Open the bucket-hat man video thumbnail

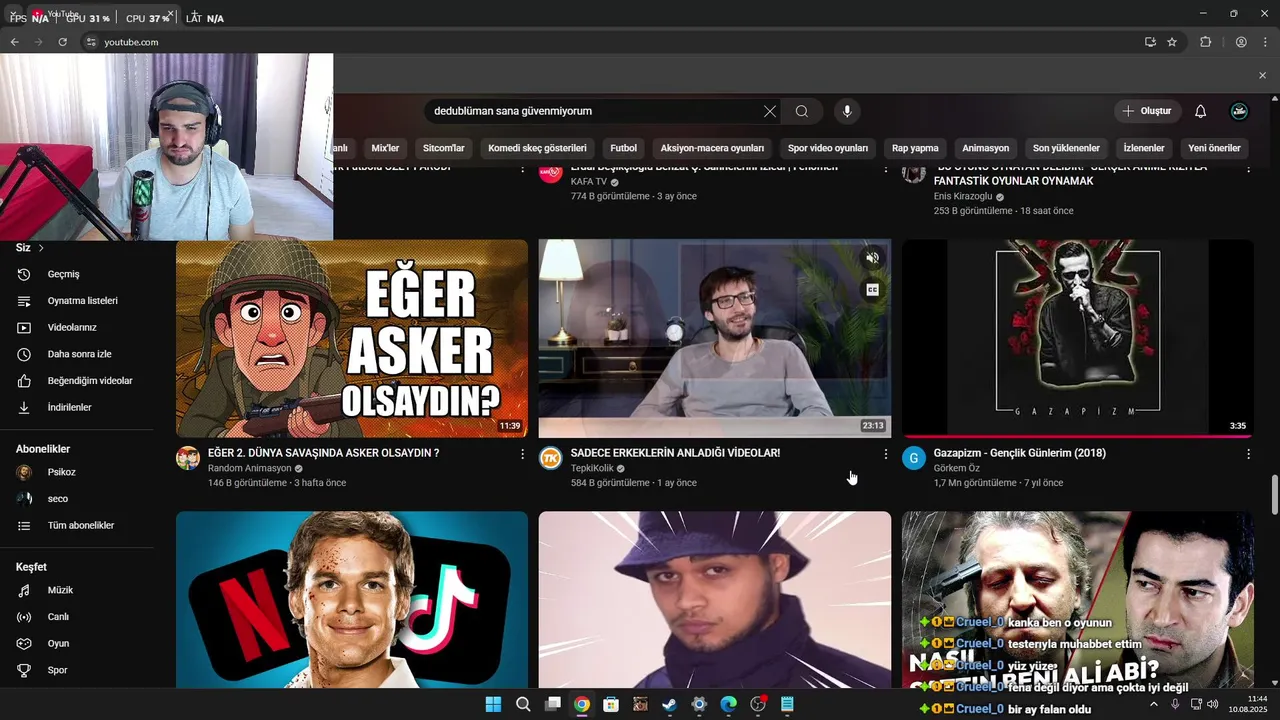(714, 600)
